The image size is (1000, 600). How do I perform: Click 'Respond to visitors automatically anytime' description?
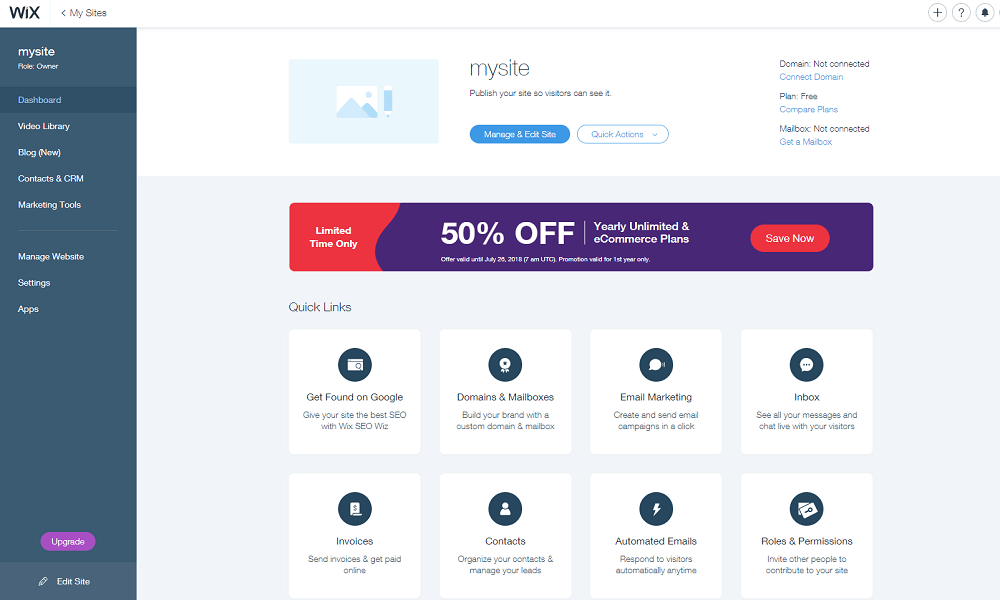pos(656,565)
